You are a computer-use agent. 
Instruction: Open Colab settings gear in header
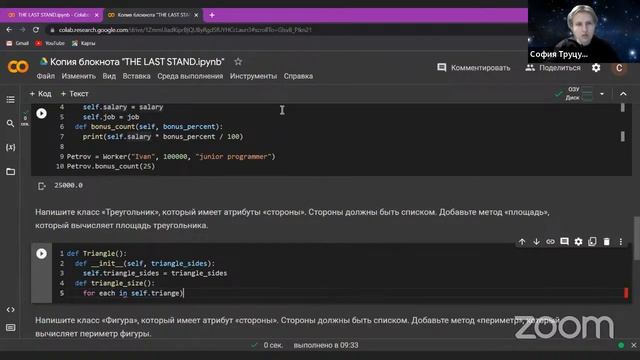click(596, 68)
